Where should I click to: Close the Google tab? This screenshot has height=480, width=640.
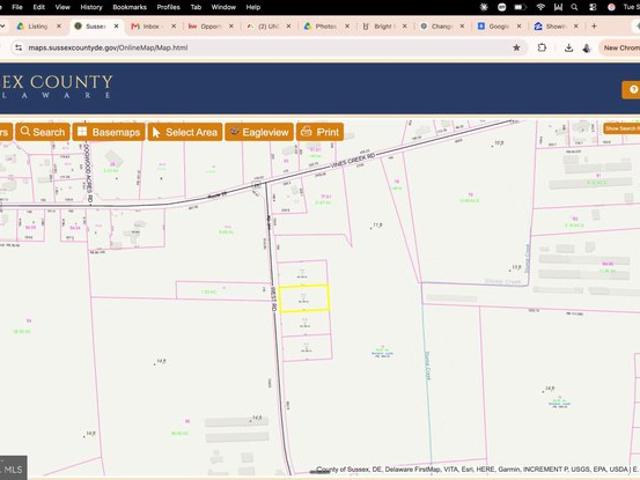pyautogui.click(x=519, y=26)
